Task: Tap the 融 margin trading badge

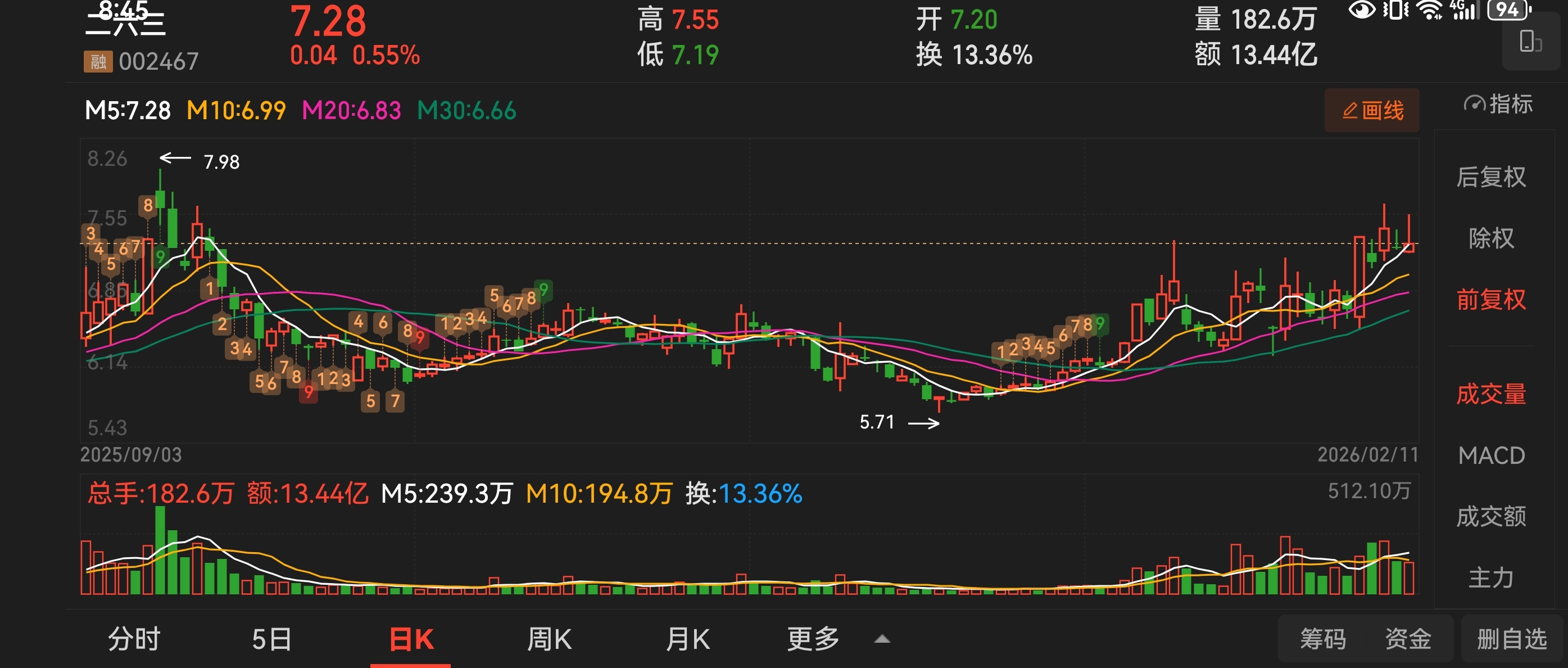Action: pos(98,61)
